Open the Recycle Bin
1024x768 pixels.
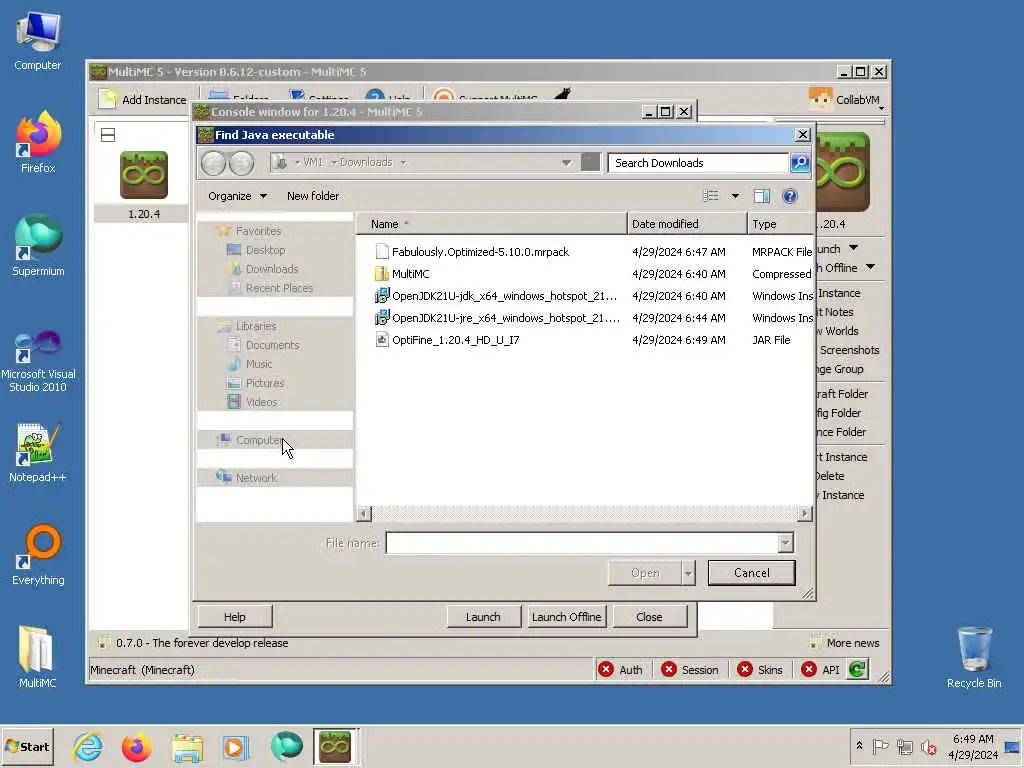pyautogui.click(x=974, y=657)
